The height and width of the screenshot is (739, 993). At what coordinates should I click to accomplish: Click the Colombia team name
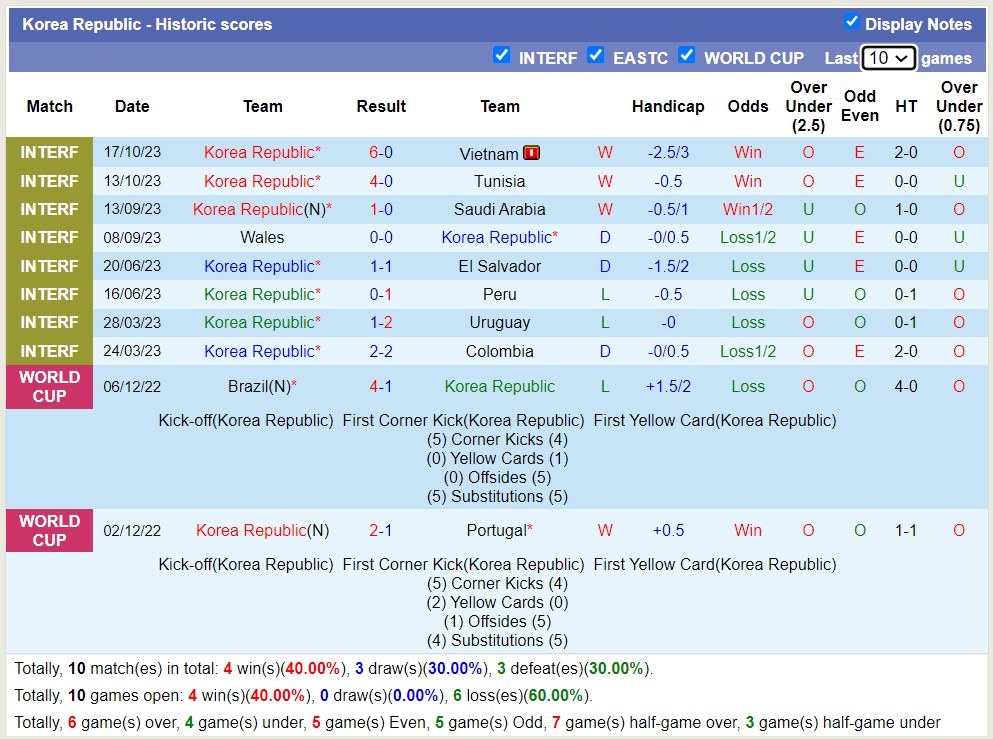(x=499, y=351)
